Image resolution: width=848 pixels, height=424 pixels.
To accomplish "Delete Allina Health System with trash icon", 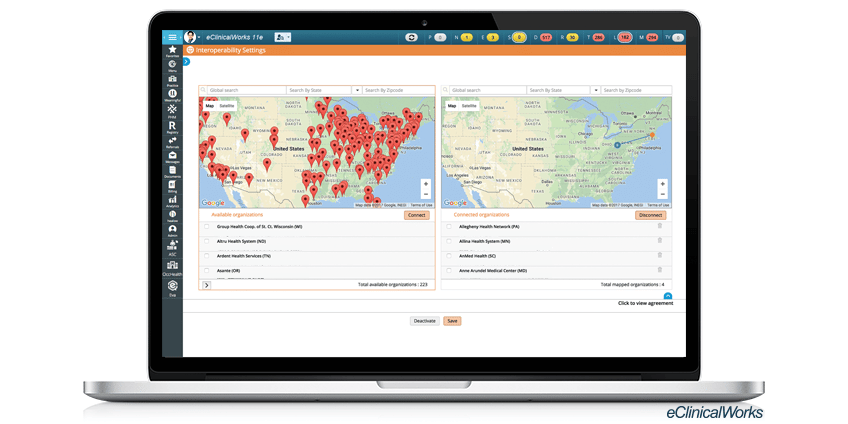I will tap(659, 241).
